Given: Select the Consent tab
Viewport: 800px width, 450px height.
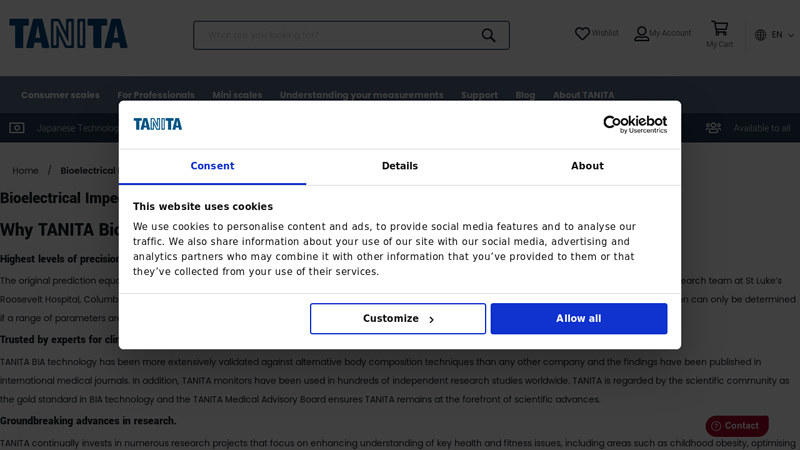Looking at the screenshot, I should pos(212,166).
